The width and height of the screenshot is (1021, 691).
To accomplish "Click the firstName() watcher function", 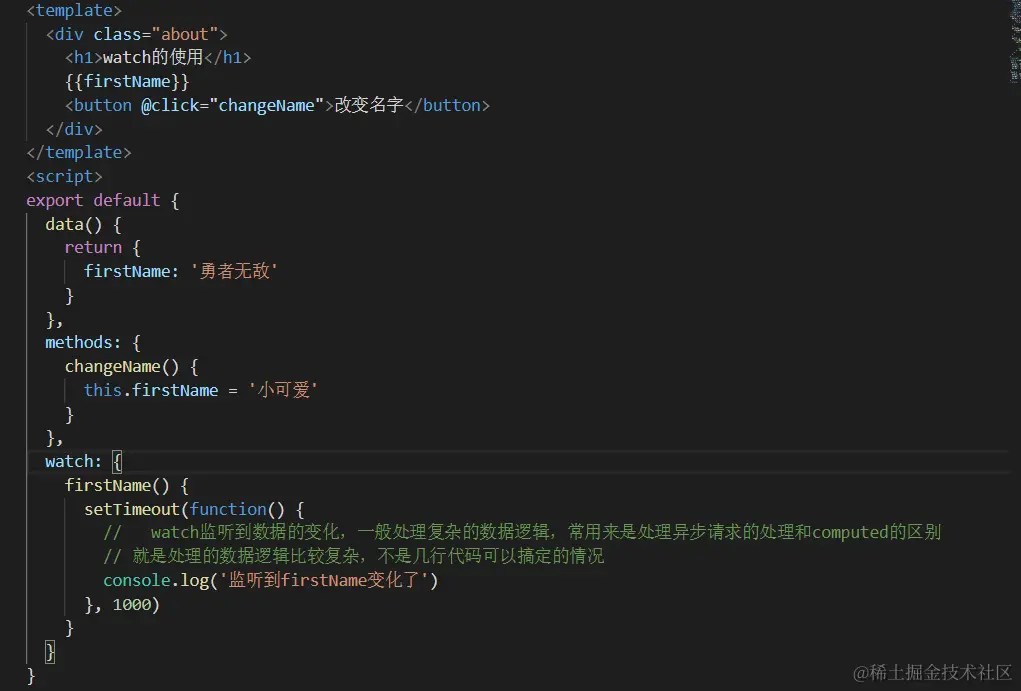I will tap(117, 485).
